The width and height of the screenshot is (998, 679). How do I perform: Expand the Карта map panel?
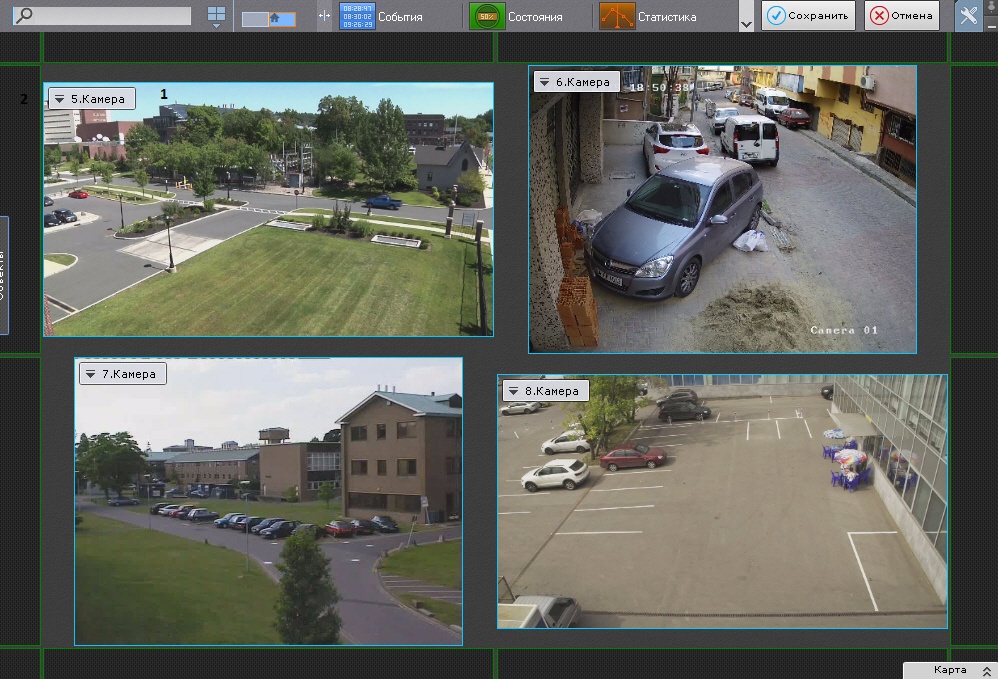(949, 670)
